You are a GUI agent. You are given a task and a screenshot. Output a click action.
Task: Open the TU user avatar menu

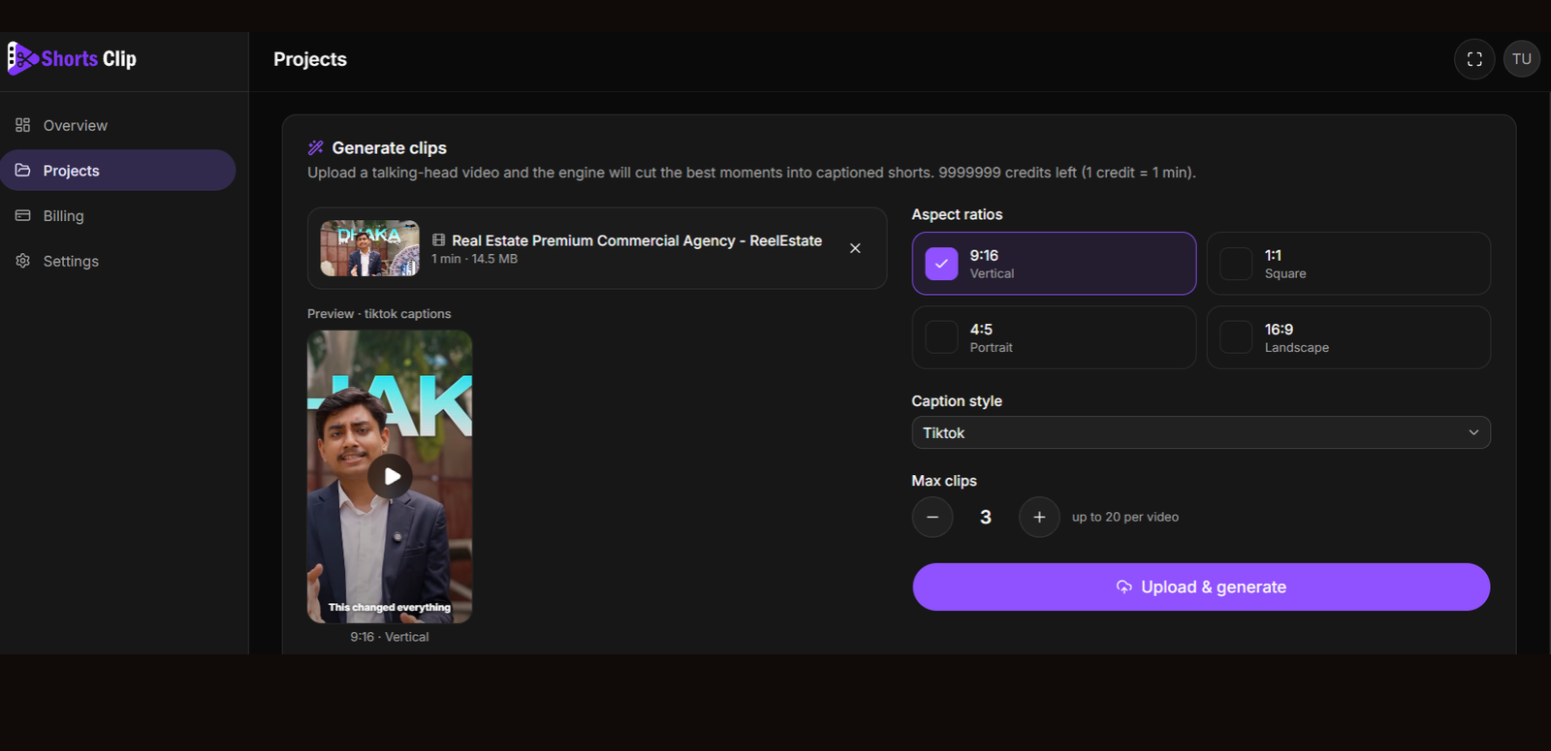(x=1521, y=59)
